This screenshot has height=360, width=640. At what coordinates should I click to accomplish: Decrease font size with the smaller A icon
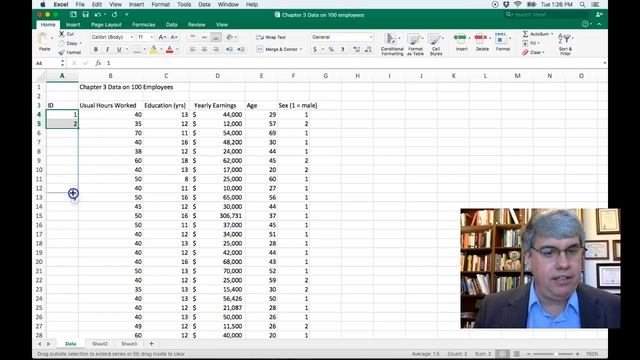(x=174, y=37)
